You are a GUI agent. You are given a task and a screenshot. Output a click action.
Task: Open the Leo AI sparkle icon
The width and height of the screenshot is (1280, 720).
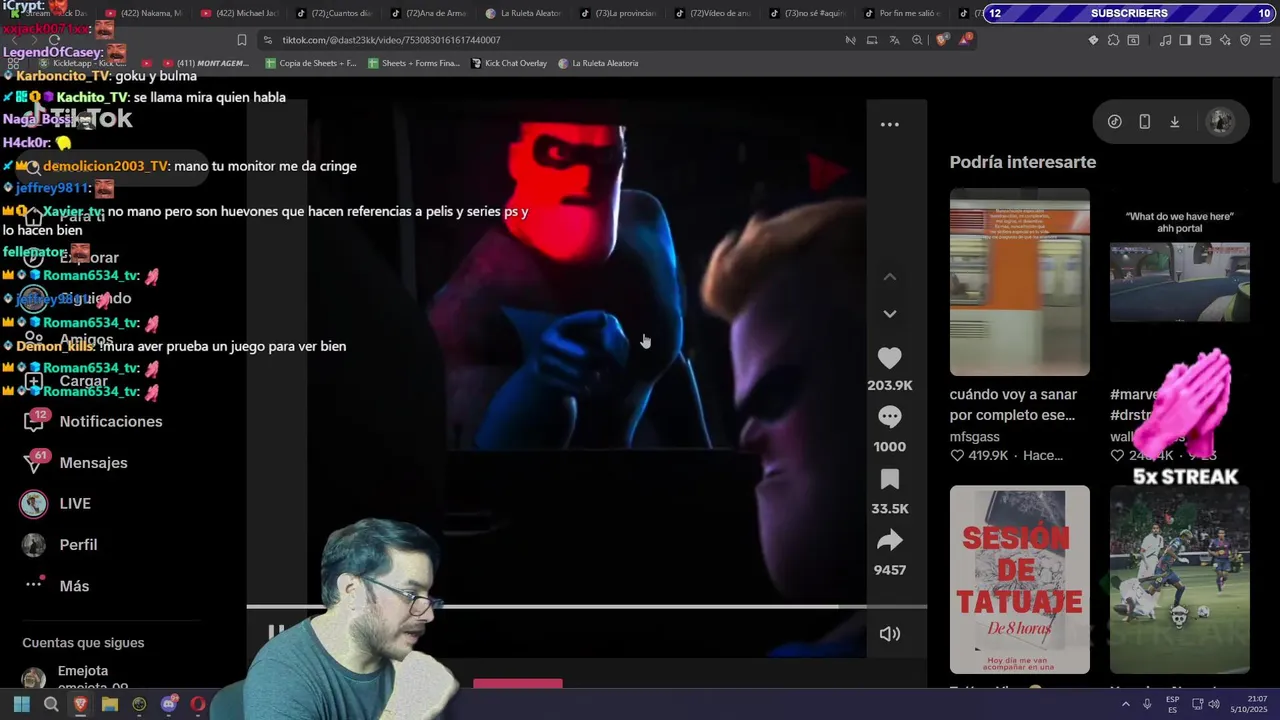(x=1225, y=40)
